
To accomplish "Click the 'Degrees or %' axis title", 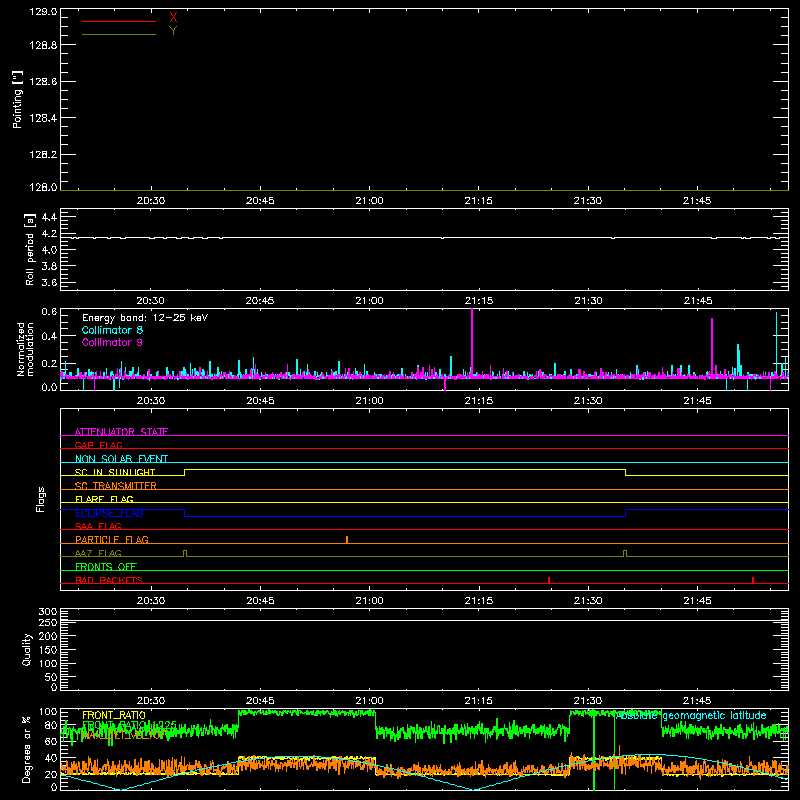I will click(x=27, y=749).
